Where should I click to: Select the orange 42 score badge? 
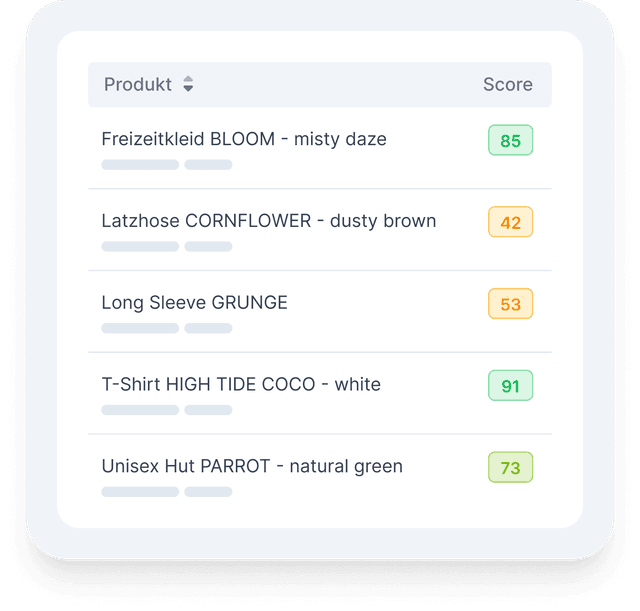[x=511, y=222]
